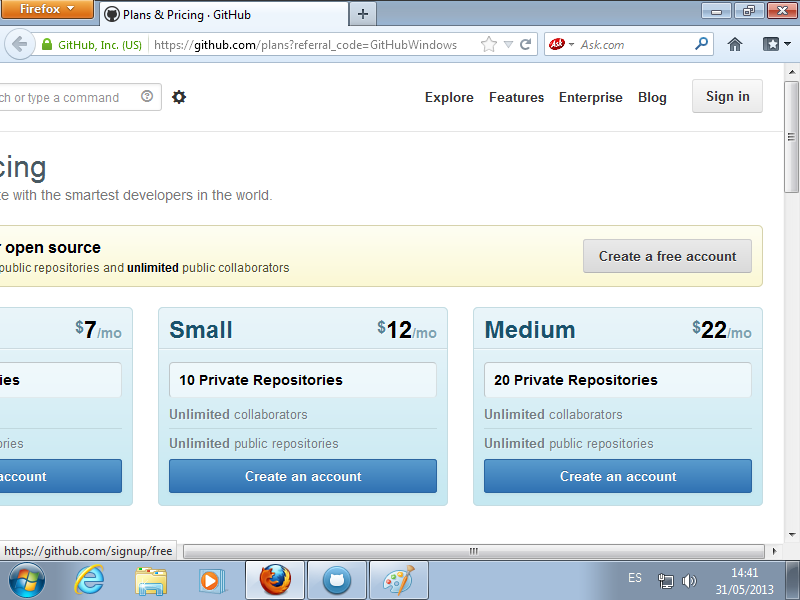Open the Windows Start button
This screenshot has height=600, width=800.
(x=27, y=581)
